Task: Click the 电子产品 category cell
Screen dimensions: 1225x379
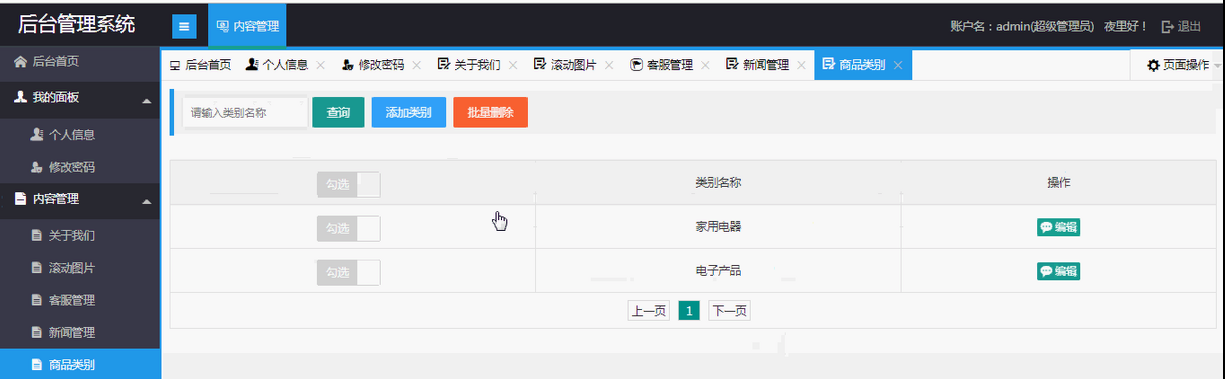Action: pos(718,270)
